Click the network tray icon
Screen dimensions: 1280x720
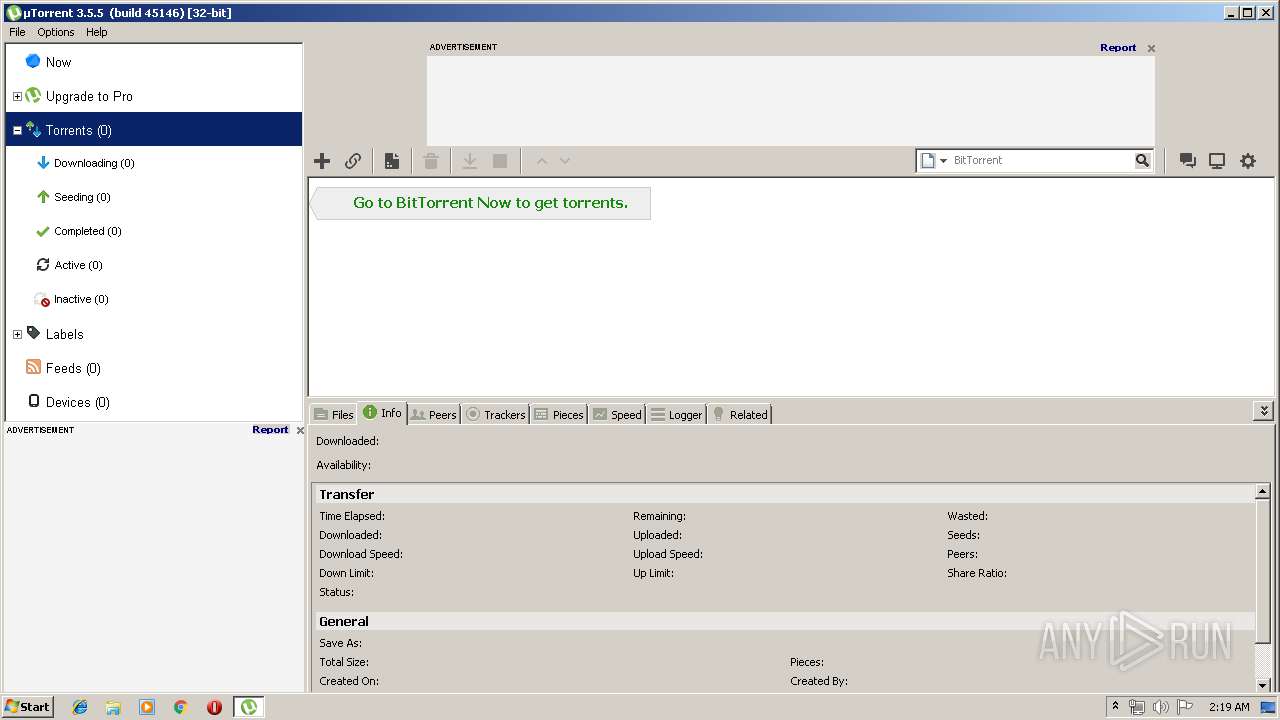(1137, 707)
